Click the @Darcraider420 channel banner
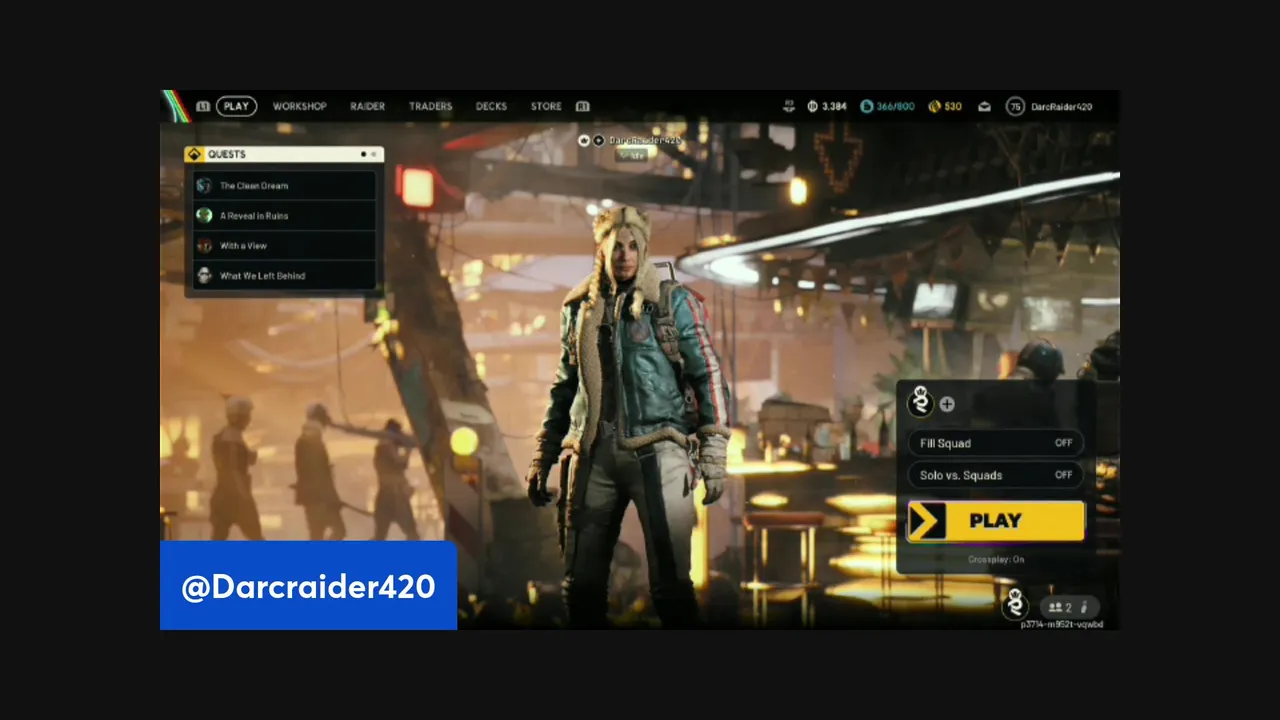The image size is (1280, 720). click(308, 586)
